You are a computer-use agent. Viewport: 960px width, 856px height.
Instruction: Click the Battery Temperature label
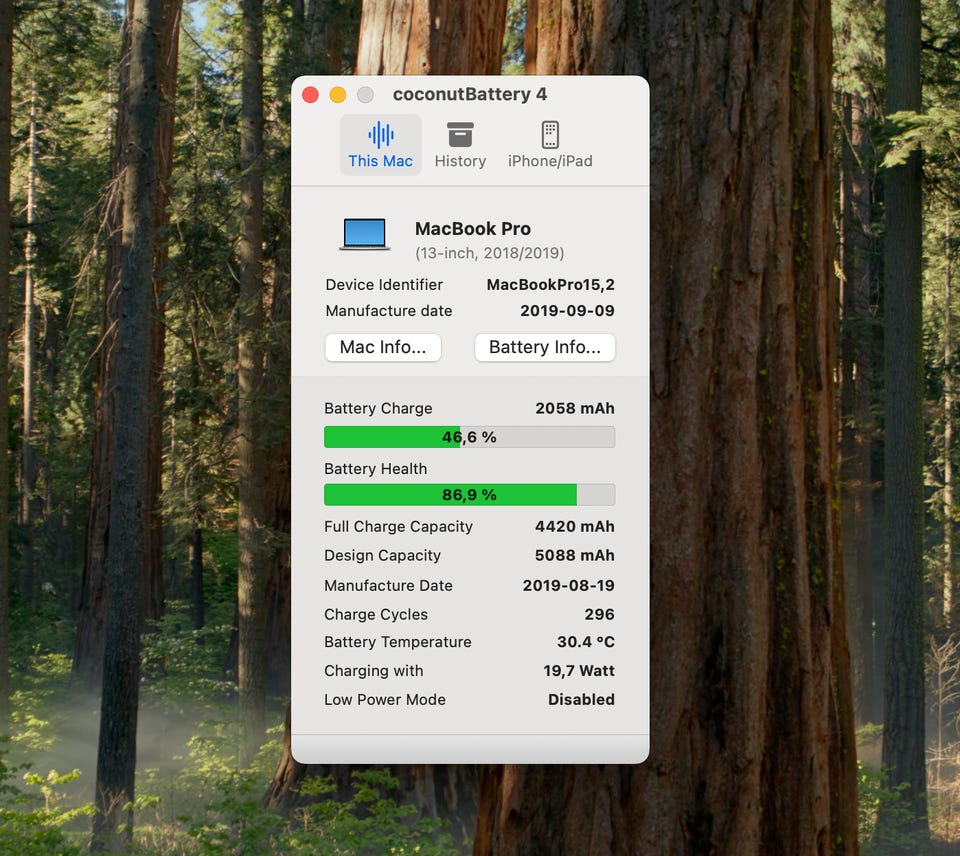point(398,642)
